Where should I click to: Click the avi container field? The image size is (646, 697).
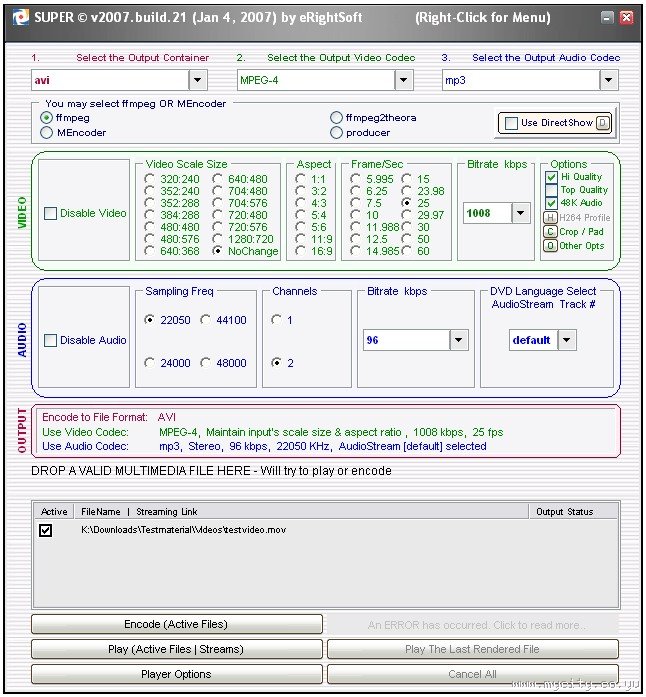(x=111, y=80)
